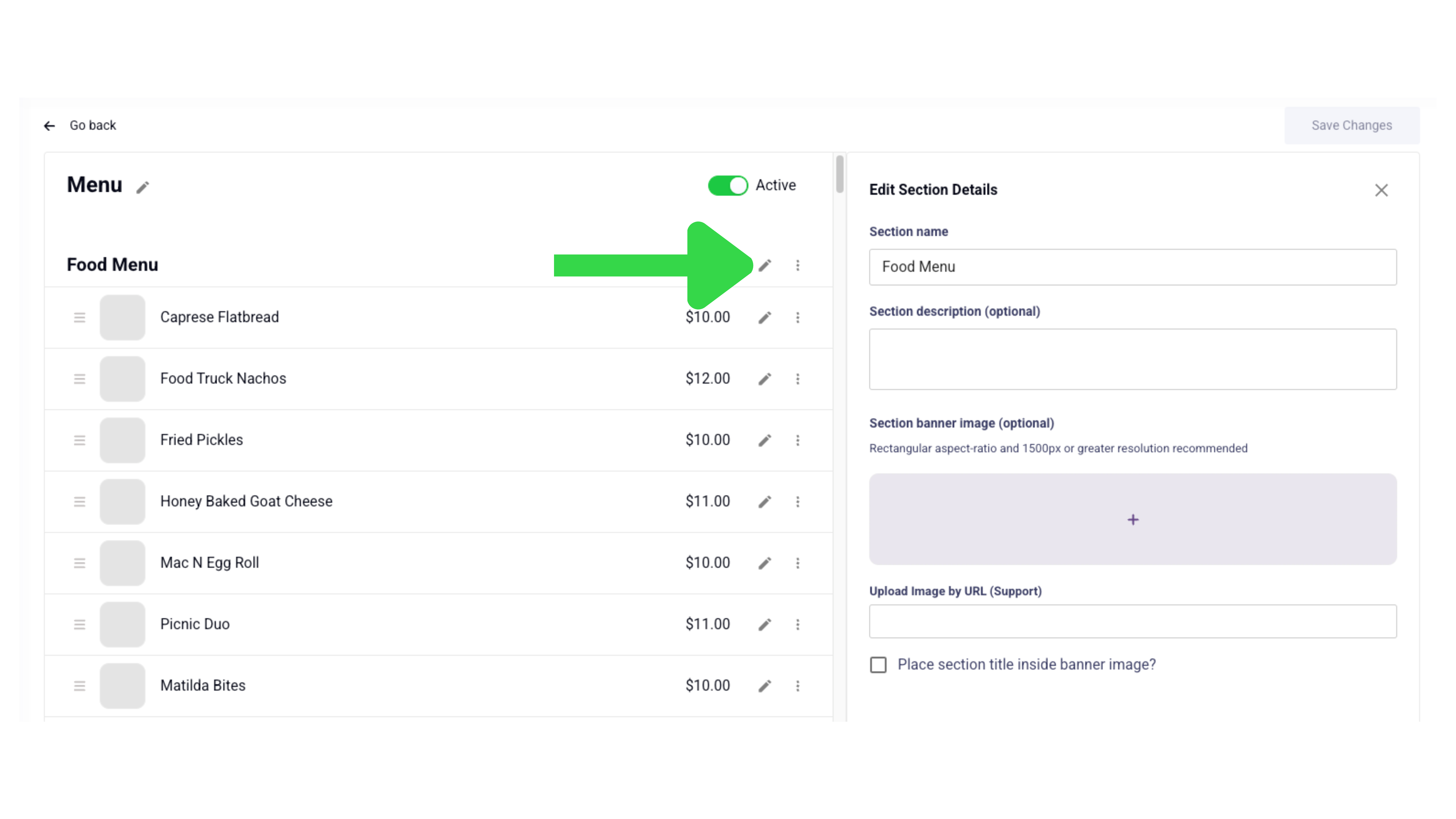The width and height of the screenshot is (1456, 819).
Task: Click the drag handle beside Caprese Flatbread
Action: [x=80, y=318]
